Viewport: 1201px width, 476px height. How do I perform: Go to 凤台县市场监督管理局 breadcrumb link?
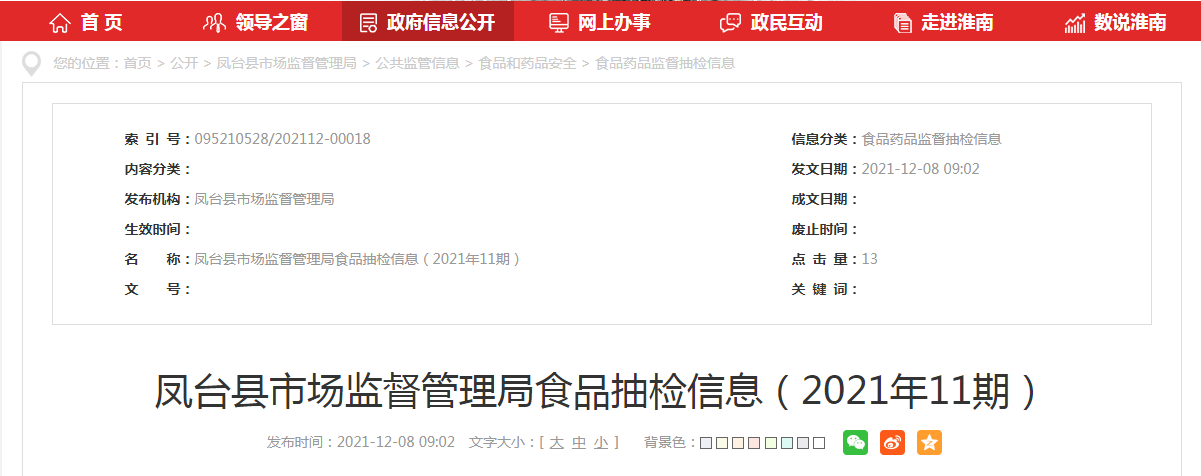pos(286,63)
